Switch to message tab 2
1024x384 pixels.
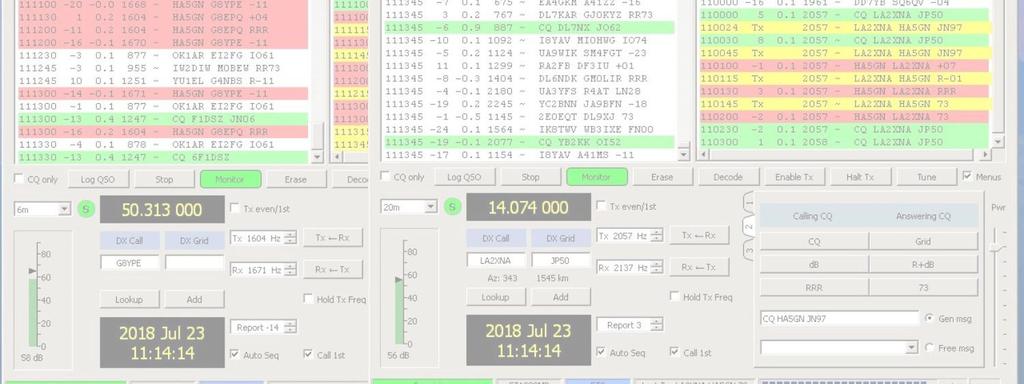(749, 227)
